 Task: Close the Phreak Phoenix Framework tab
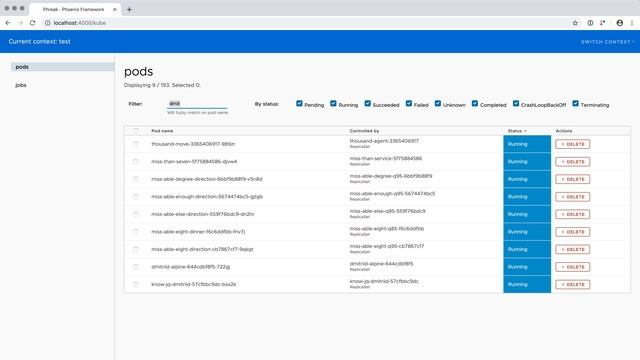[x=115, y=9]
